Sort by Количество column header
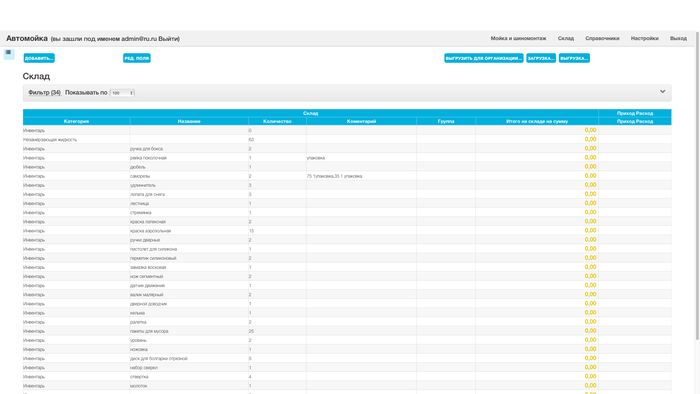The image size is (700, 394). point(277,121)
